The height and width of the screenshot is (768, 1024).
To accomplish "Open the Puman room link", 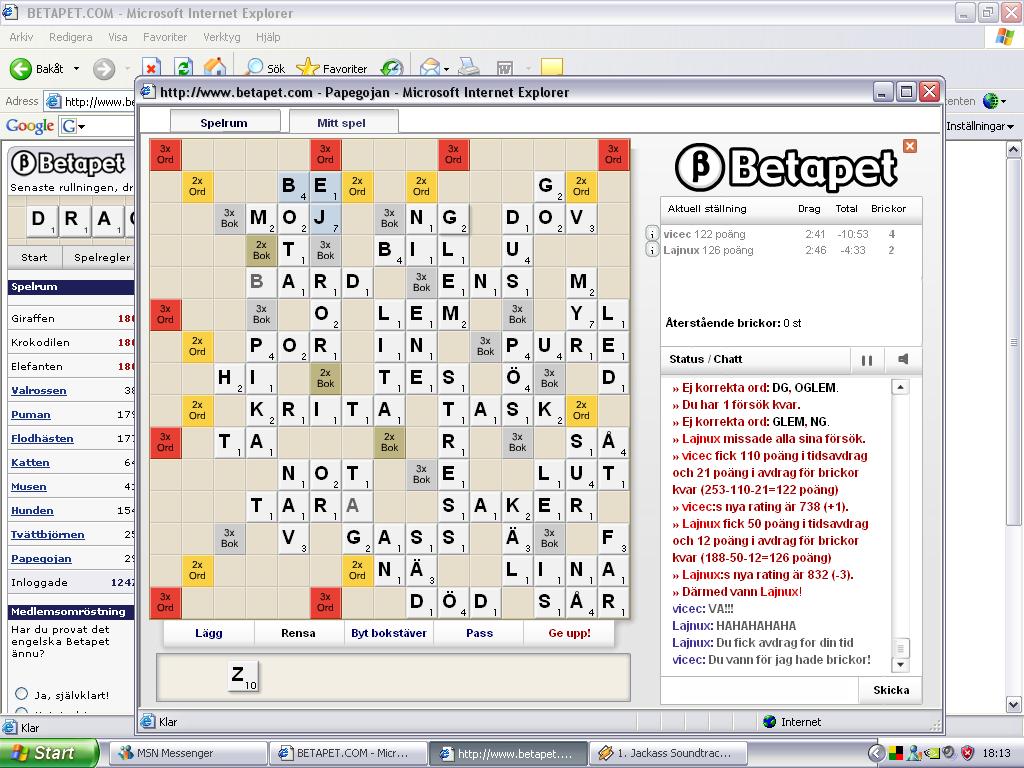I will click(31, 415).
